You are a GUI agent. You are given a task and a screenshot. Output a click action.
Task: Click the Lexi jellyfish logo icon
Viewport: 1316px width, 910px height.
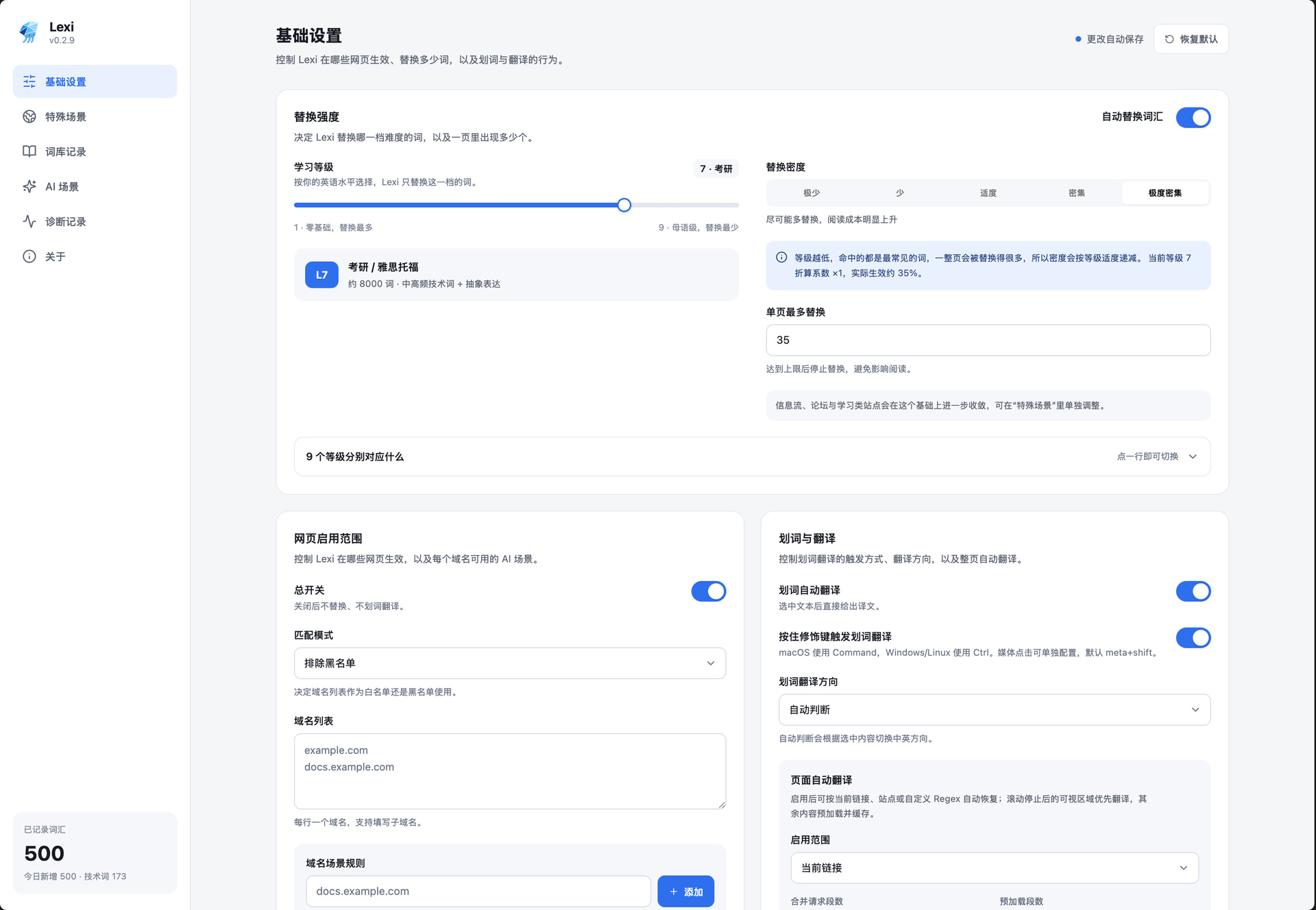click(29, 32)
